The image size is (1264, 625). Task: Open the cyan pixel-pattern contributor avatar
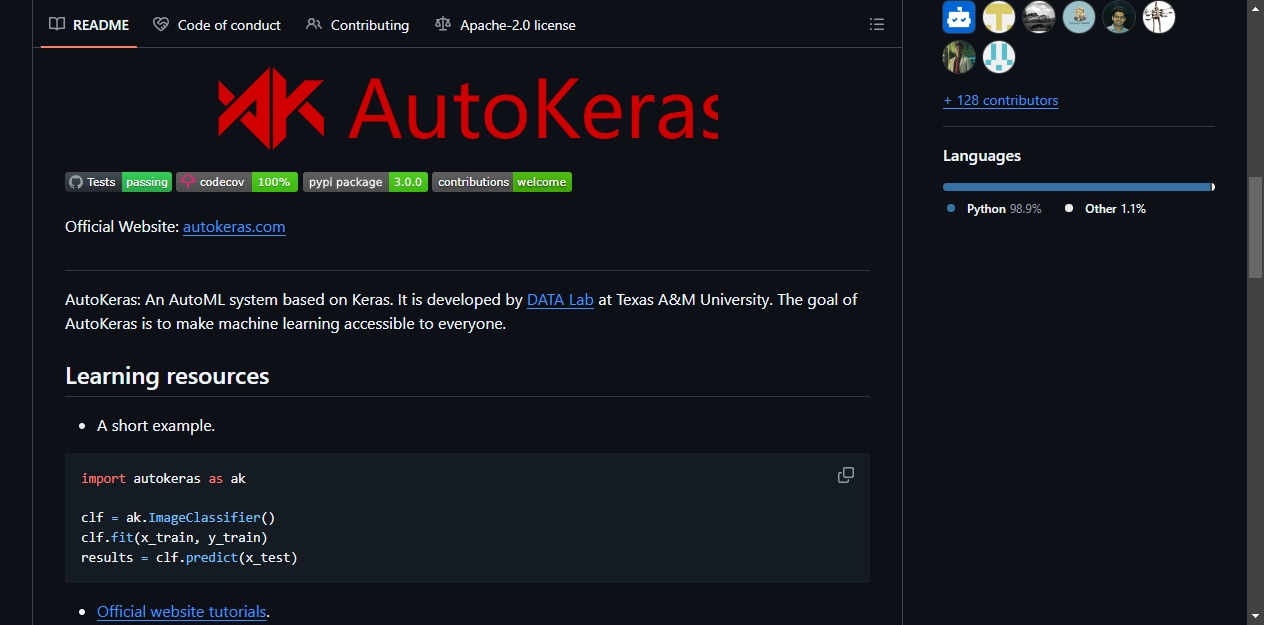pyautogui.click(x=999, y=57)
